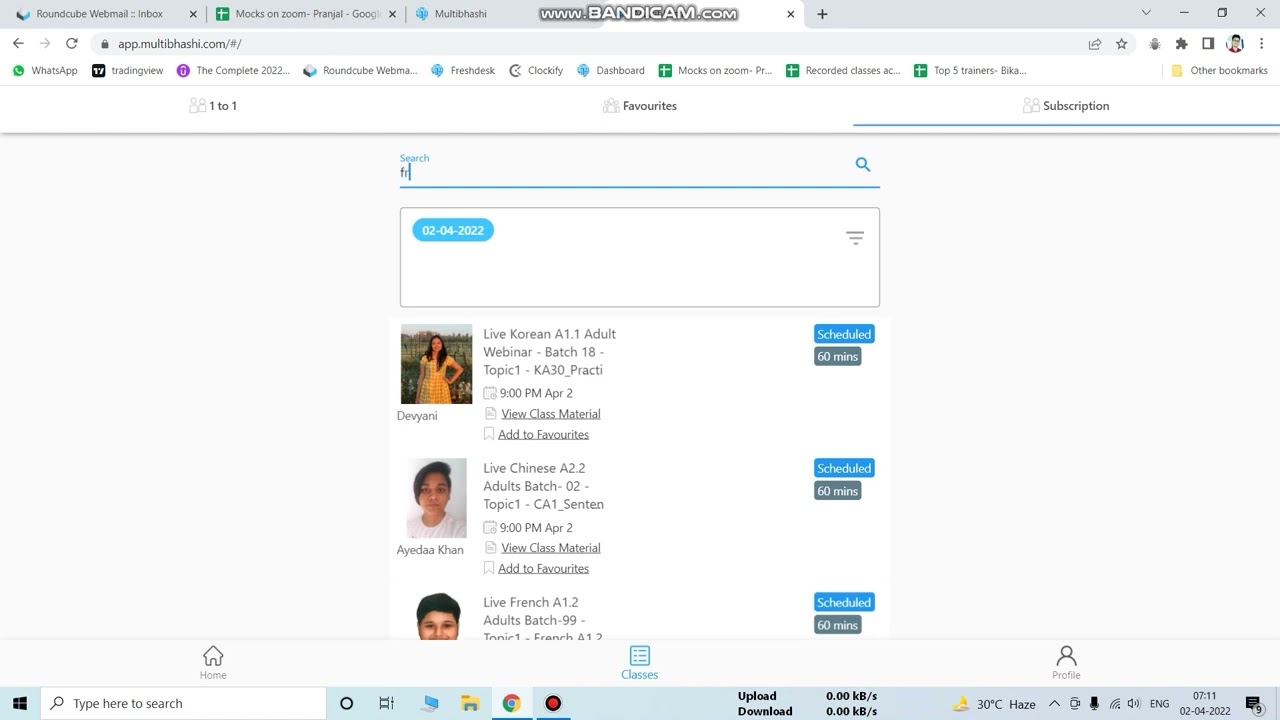This screenshot has width=1280, height=720.
Task: Open Dashboard bookmark
Action: point(611,71)
